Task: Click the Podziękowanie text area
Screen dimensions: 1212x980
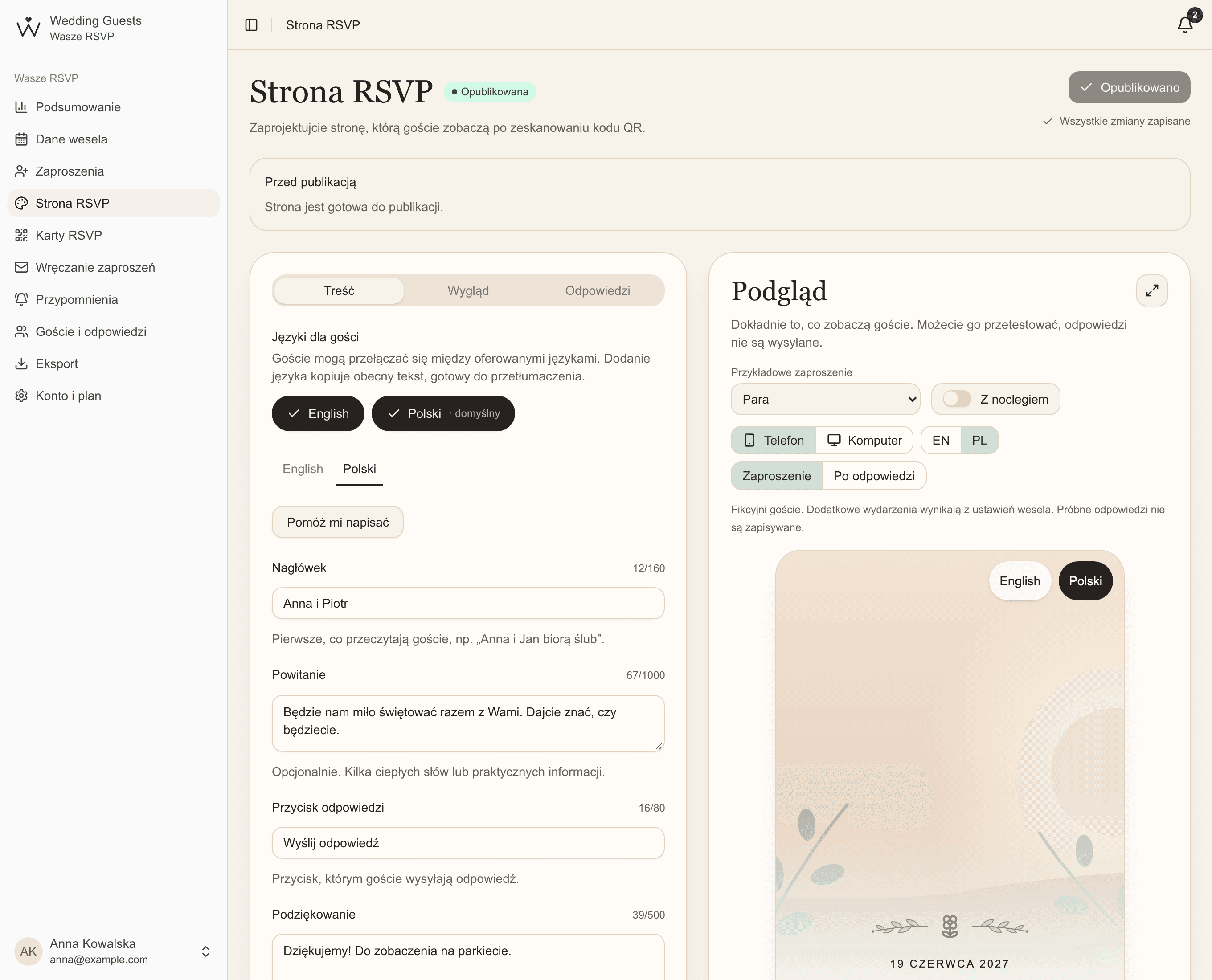Action: coord(468,957)
